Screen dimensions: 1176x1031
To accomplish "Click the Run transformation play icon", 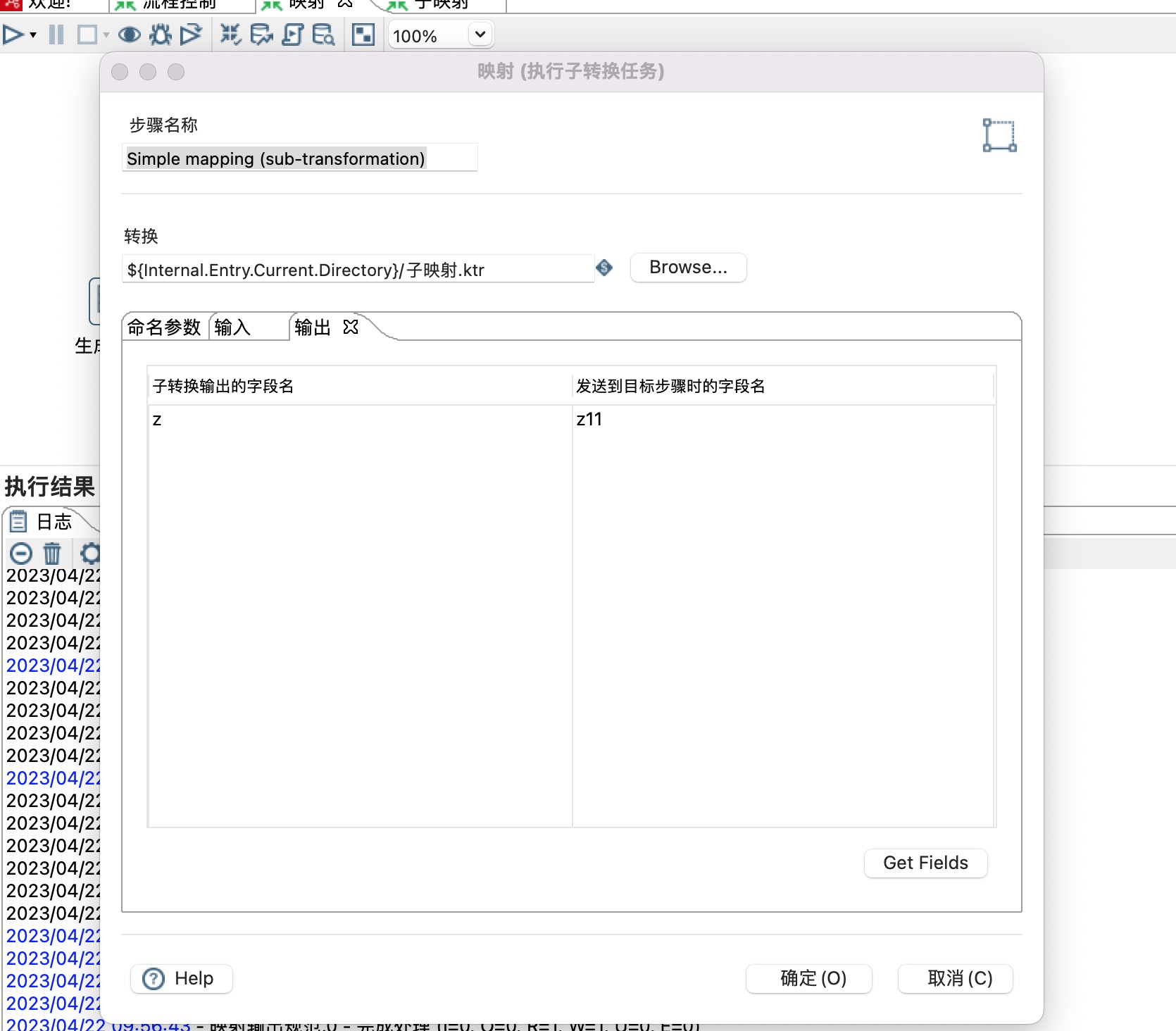I will 13,35.
